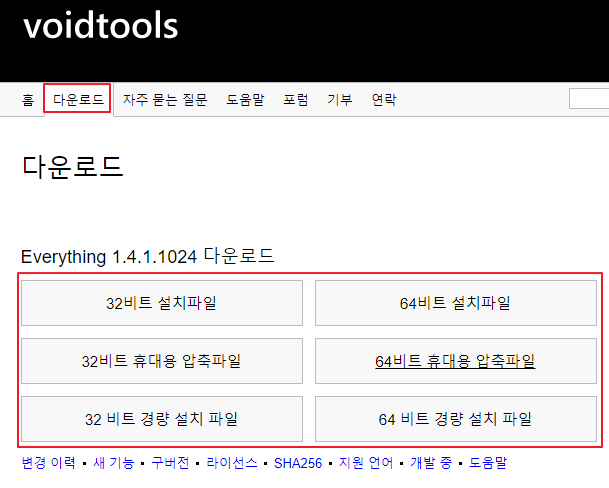Screen dimensions: 609x488
Task: Open the SHA256 link
Action: click(298, 463)
